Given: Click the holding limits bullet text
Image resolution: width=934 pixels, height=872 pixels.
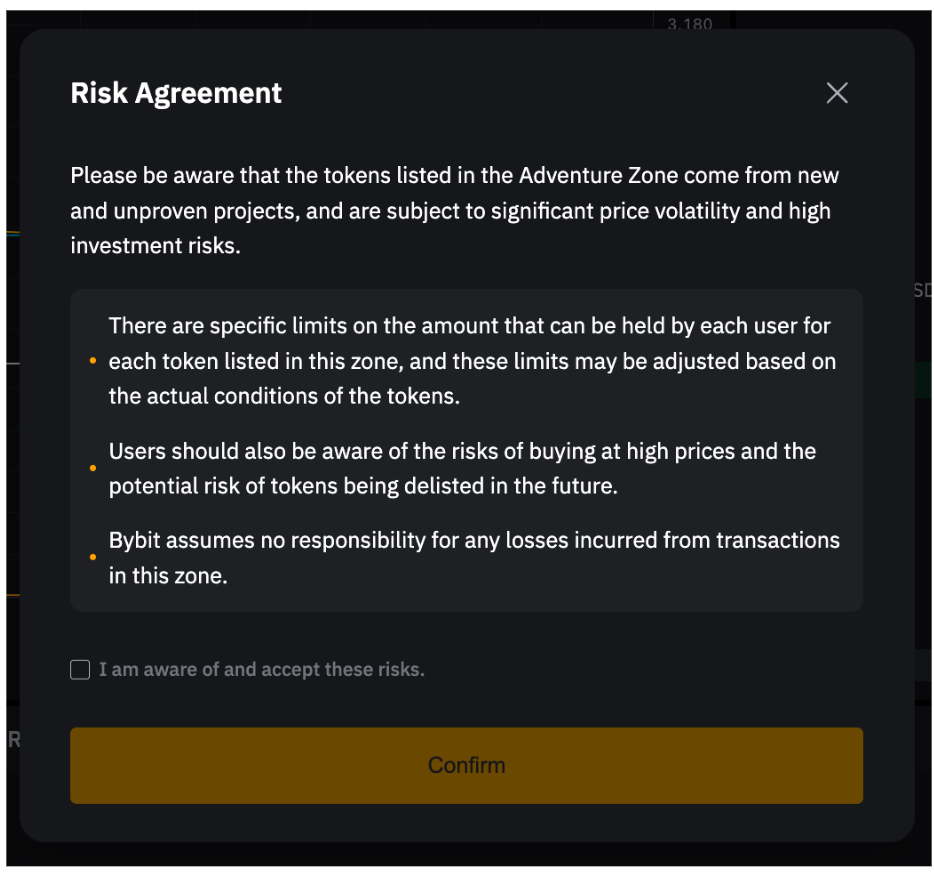Looking at the screenshot, I should point(470,361).
